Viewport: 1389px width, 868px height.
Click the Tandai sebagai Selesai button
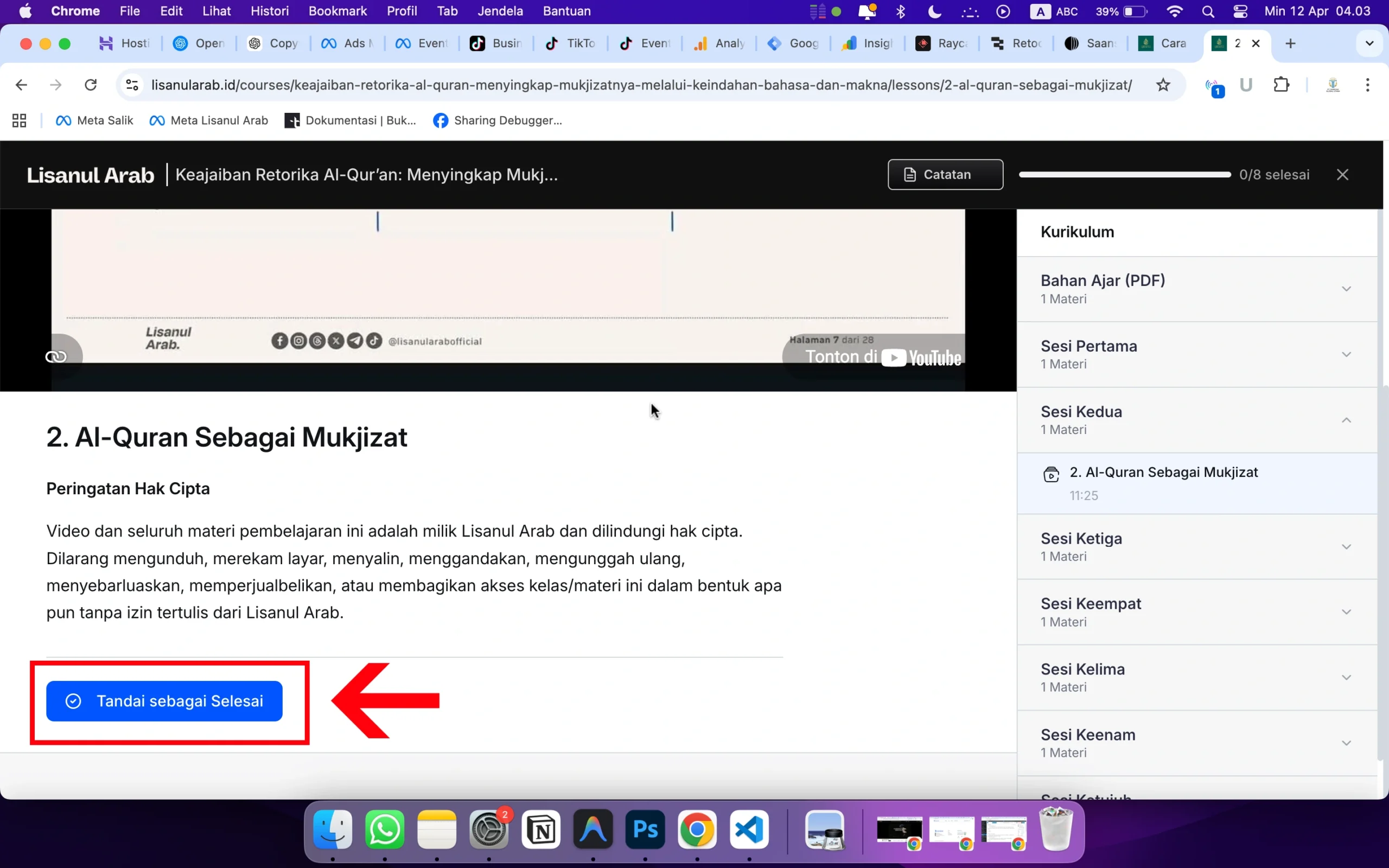164,701
